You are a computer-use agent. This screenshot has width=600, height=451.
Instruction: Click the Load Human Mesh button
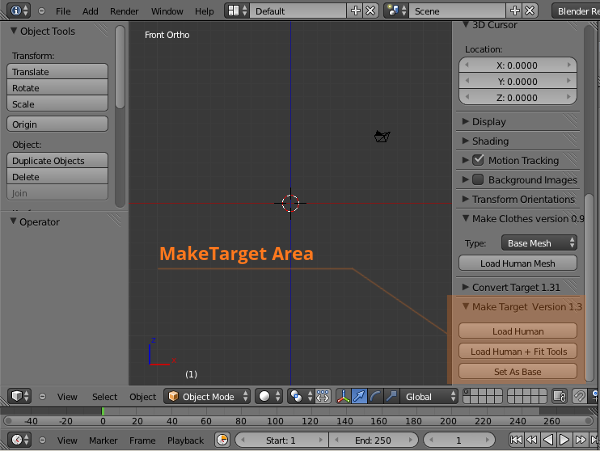click(518, 263)
